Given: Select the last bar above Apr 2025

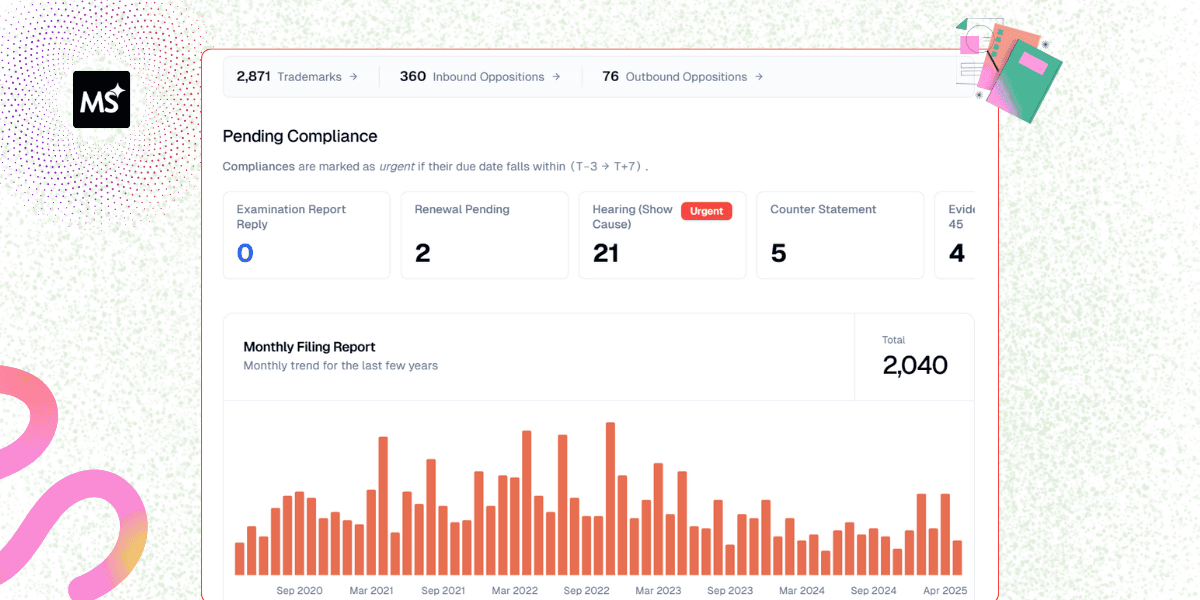Looking at the screenshot, I should click(x=957, y=557).
